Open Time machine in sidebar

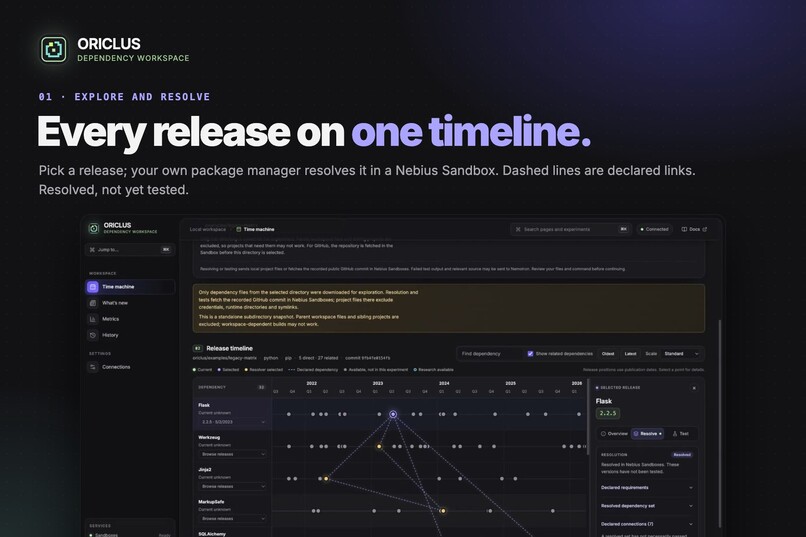pos(130,287)
